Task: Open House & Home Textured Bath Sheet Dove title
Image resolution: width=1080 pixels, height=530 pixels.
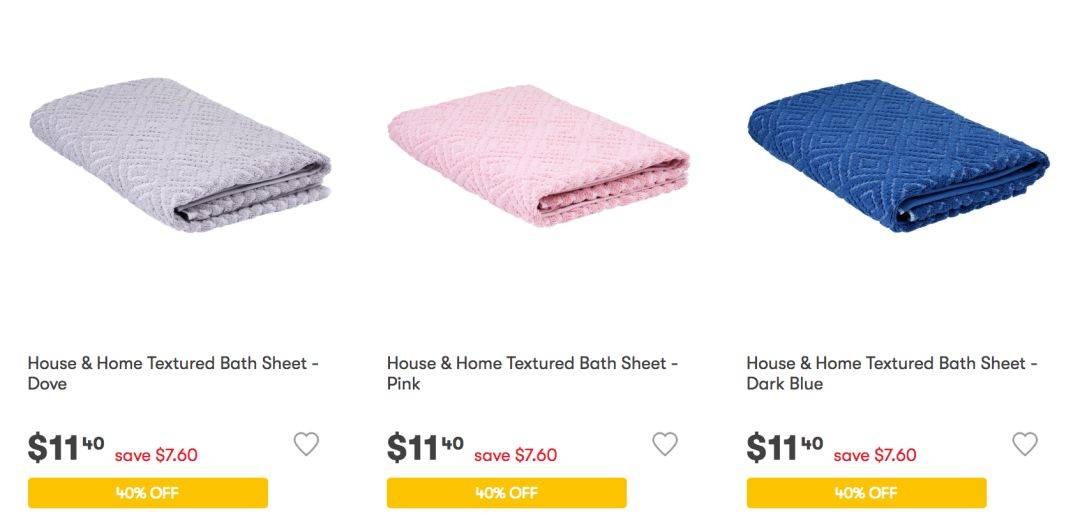Action: click(x=173, y=373)
